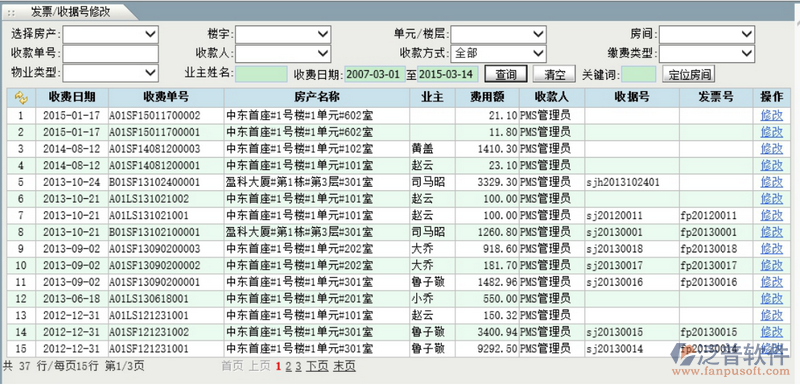Click the drag-handle dots beside 发票/收据号修改 tab
Screen dimensions: 800x387
point(11,12)
